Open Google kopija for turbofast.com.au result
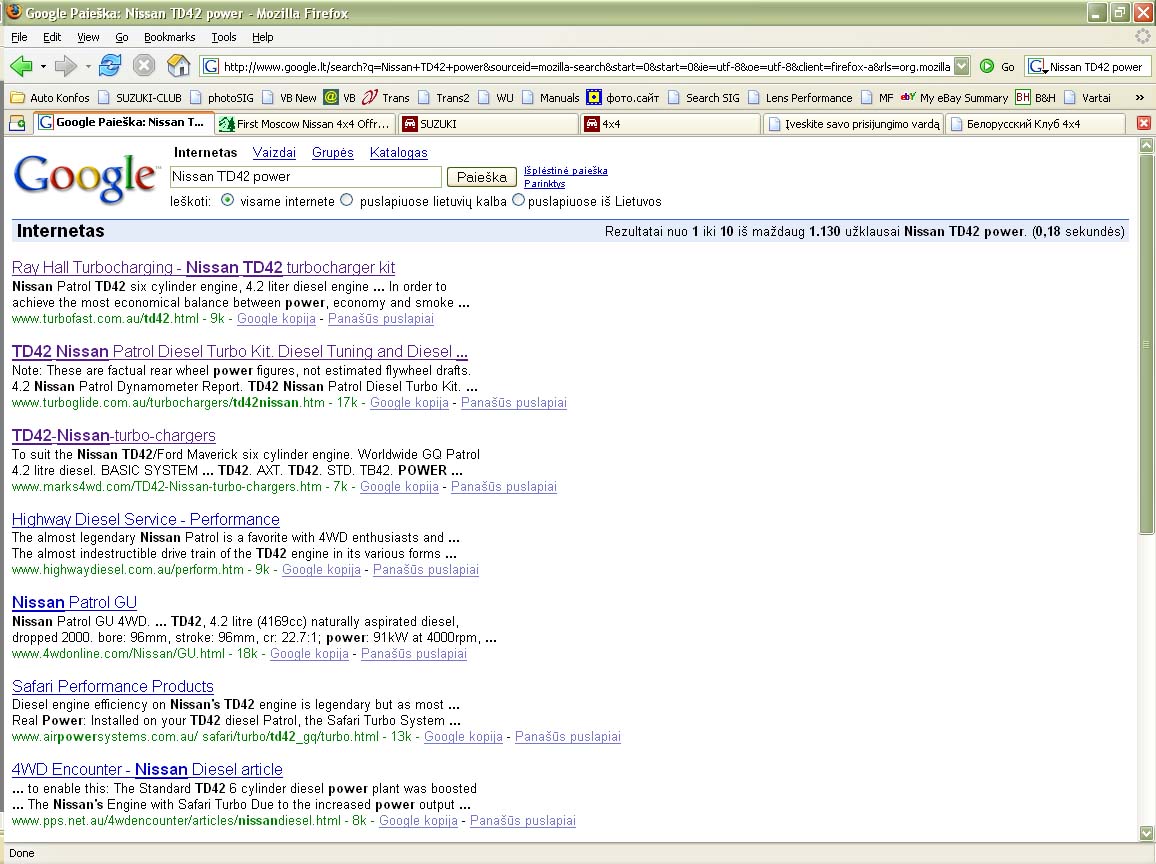The width and height of the screenshot is (1156, 864). click(276, 318)
